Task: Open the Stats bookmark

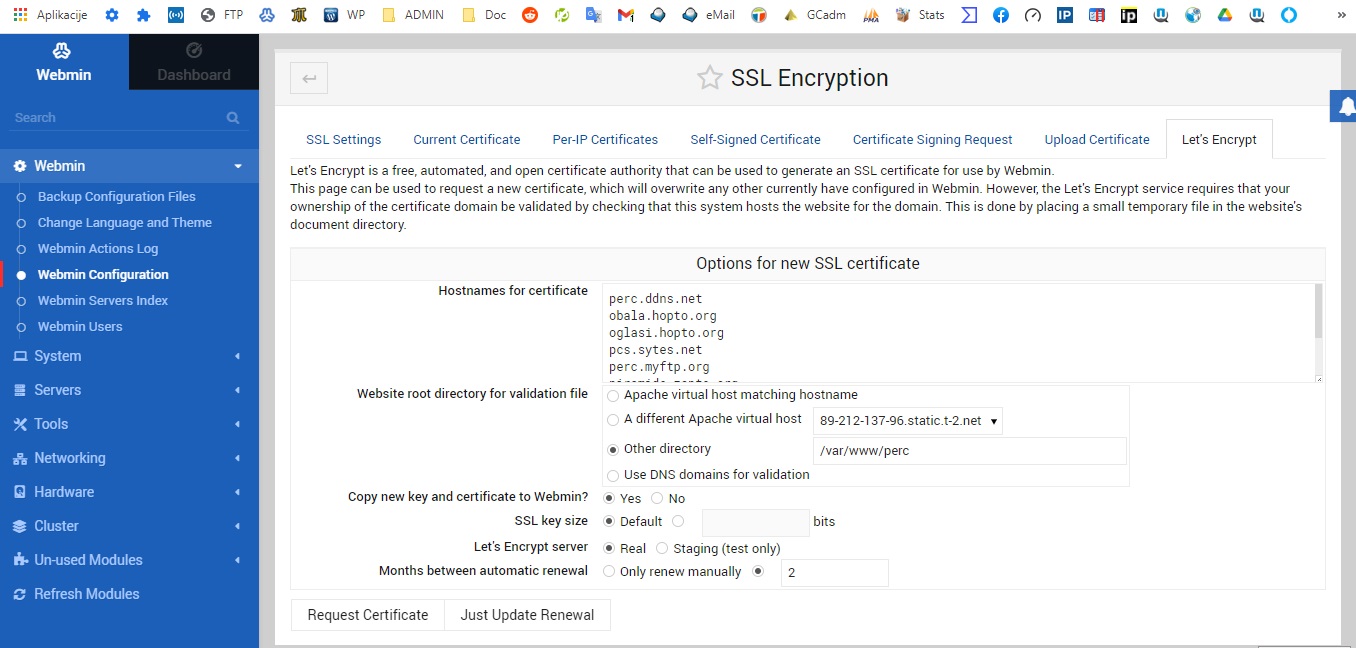Action: coord(920,15)
